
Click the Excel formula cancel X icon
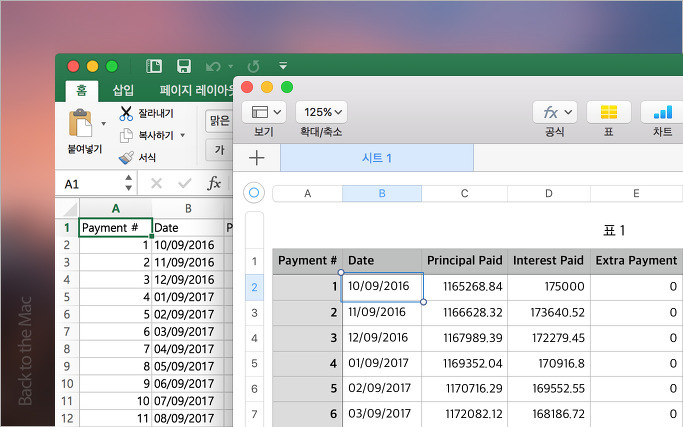(156, 183)
